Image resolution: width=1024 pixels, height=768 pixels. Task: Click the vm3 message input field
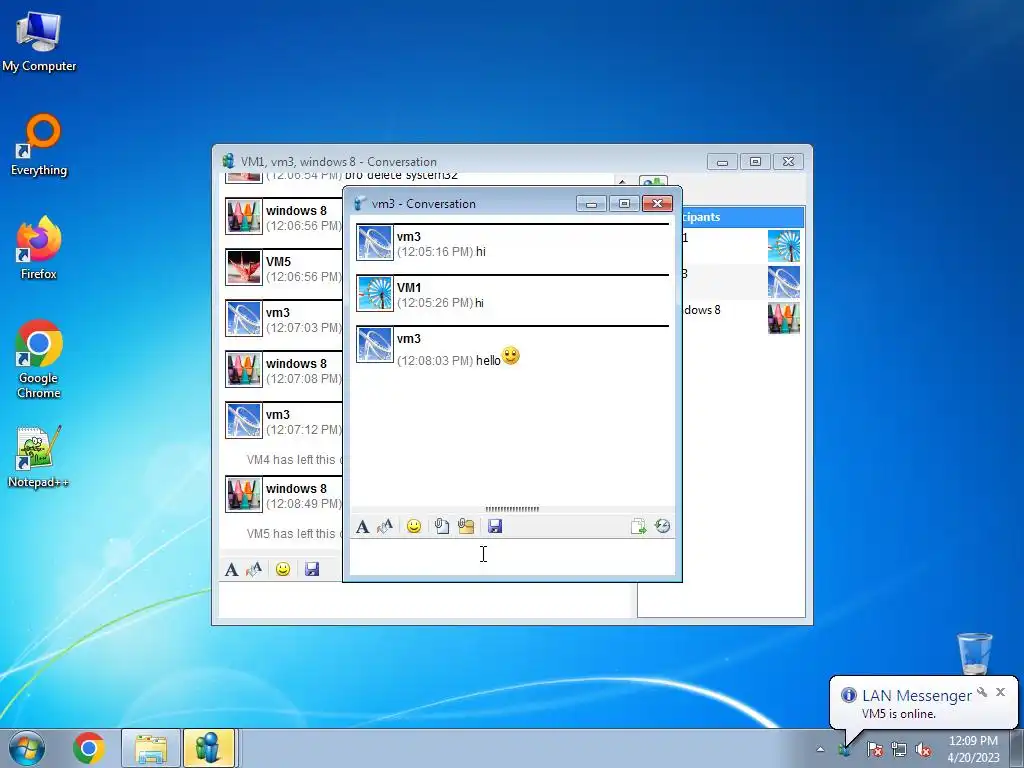513,557
